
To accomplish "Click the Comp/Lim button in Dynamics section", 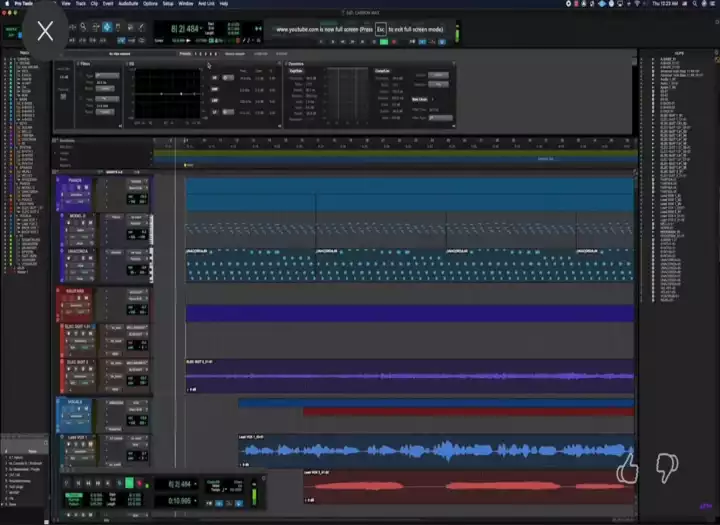I will pos(382,71).
